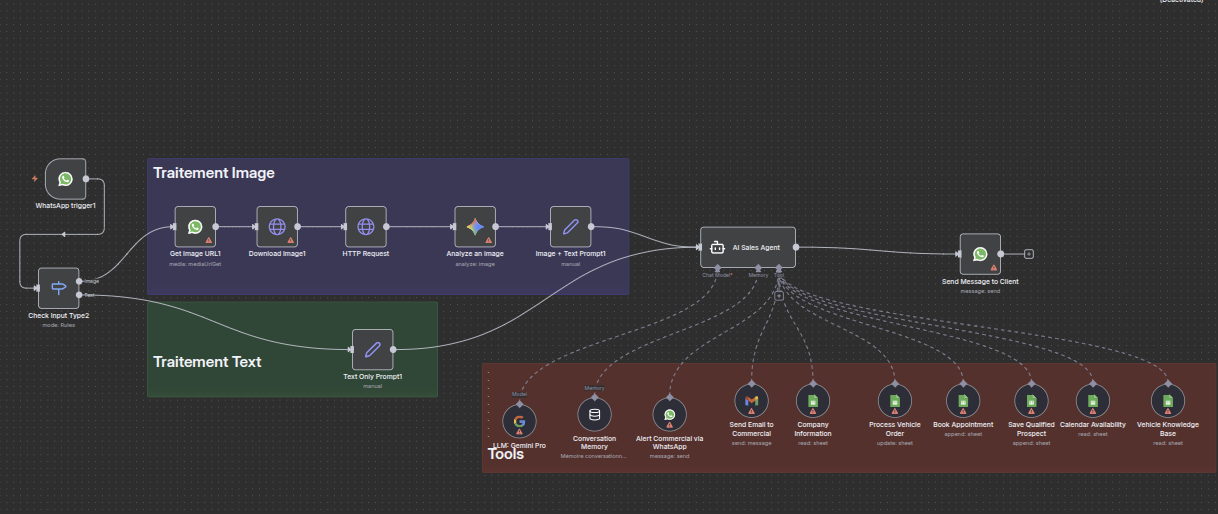Open the Conversation Memory node
Viewport: 1218px width, 514px height.
tap(594, 414)
